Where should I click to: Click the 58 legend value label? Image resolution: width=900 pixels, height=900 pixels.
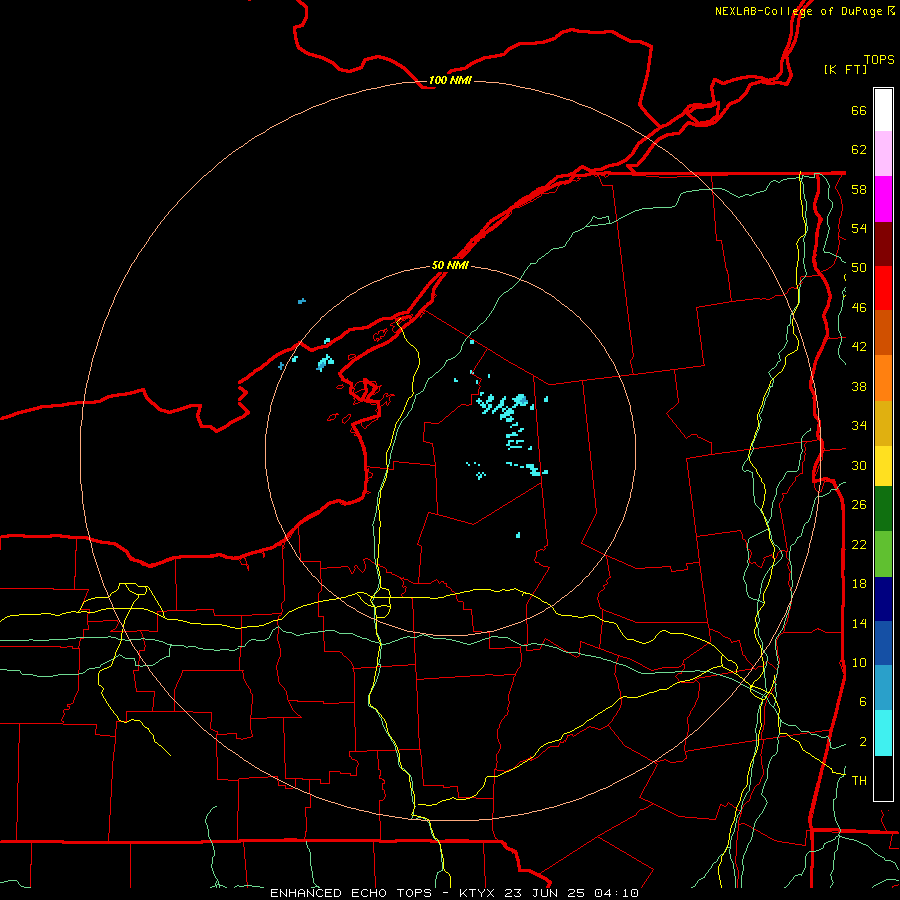click(859, 189)
